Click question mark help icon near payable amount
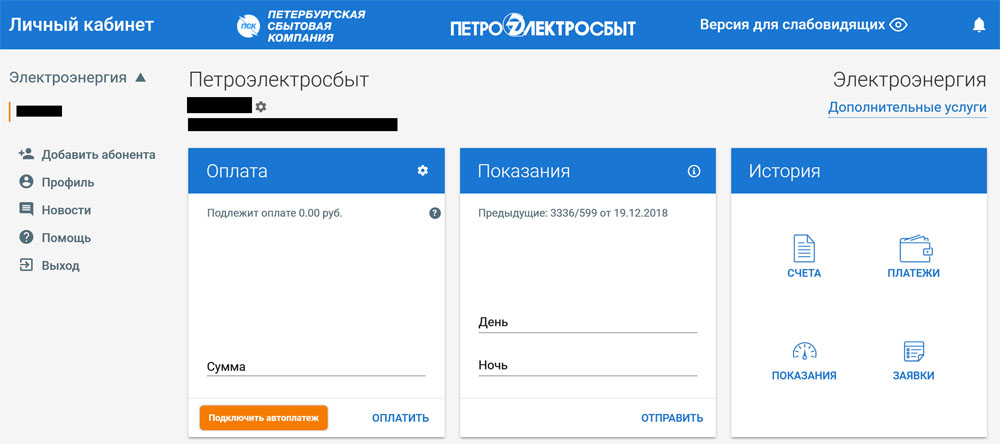1000x444 pixels. click(435, 213)
